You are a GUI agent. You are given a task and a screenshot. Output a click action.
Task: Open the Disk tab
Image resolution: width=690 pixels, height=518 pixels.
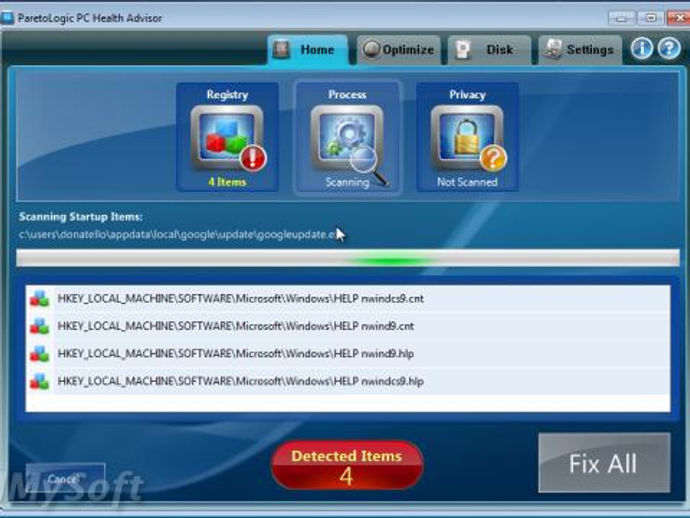click(x=489, y=50)
